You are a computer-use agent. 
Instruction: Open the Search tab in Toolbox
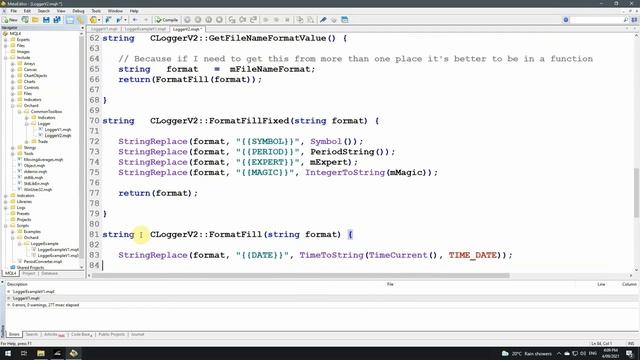[x=31, y=334]
